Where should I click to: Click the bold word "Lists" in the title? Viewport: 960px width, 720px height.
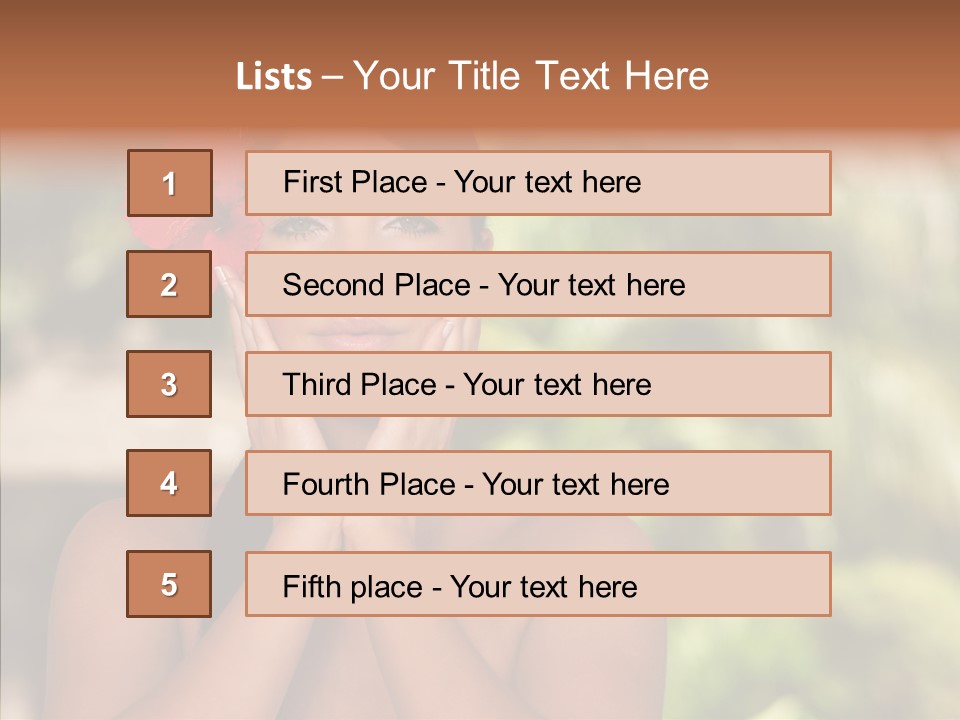[x=273, y=76]
